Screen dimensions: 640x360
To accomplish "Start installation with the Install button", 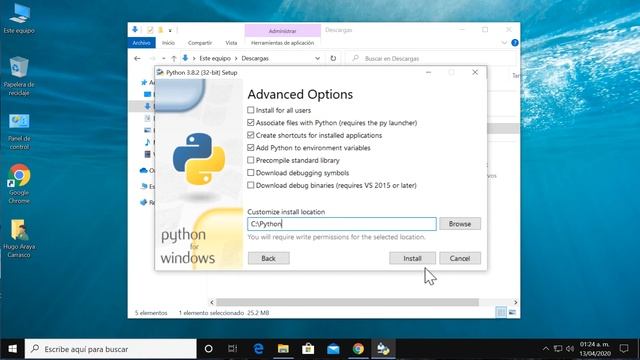I will click(x=412, y=258).
